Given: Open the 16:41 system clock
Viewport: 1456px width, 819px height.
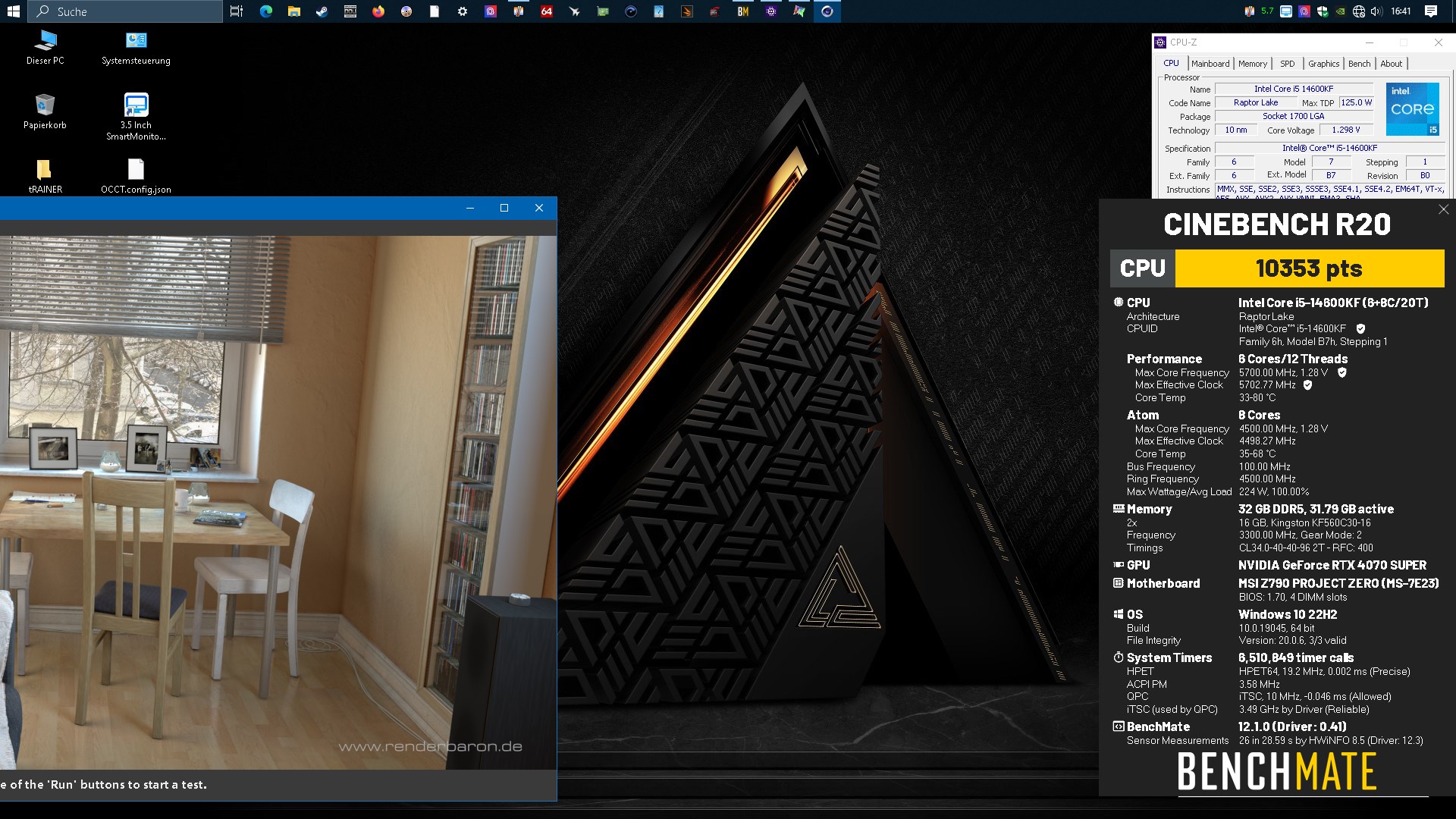Looking at the screenshot, I should pos(1401,11).
